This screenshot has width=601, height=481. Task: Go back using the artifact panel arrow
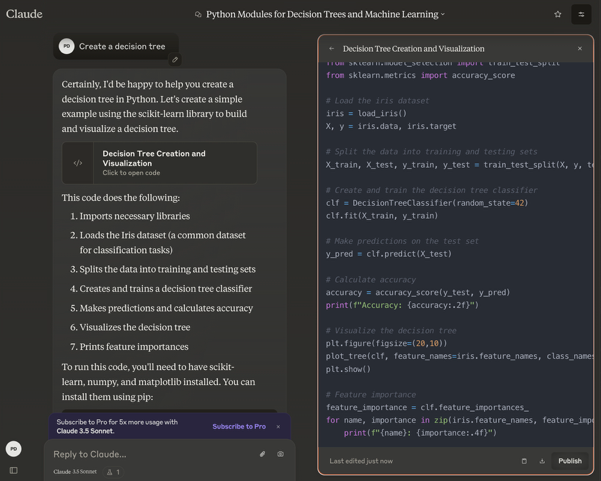(x=332, y=49)
